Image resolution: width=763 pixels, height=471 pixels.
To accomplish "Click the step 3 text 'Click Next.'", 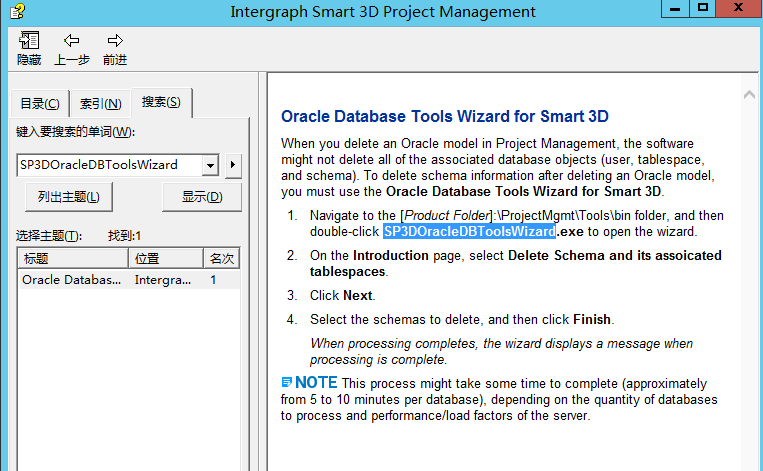I will 343,295.
